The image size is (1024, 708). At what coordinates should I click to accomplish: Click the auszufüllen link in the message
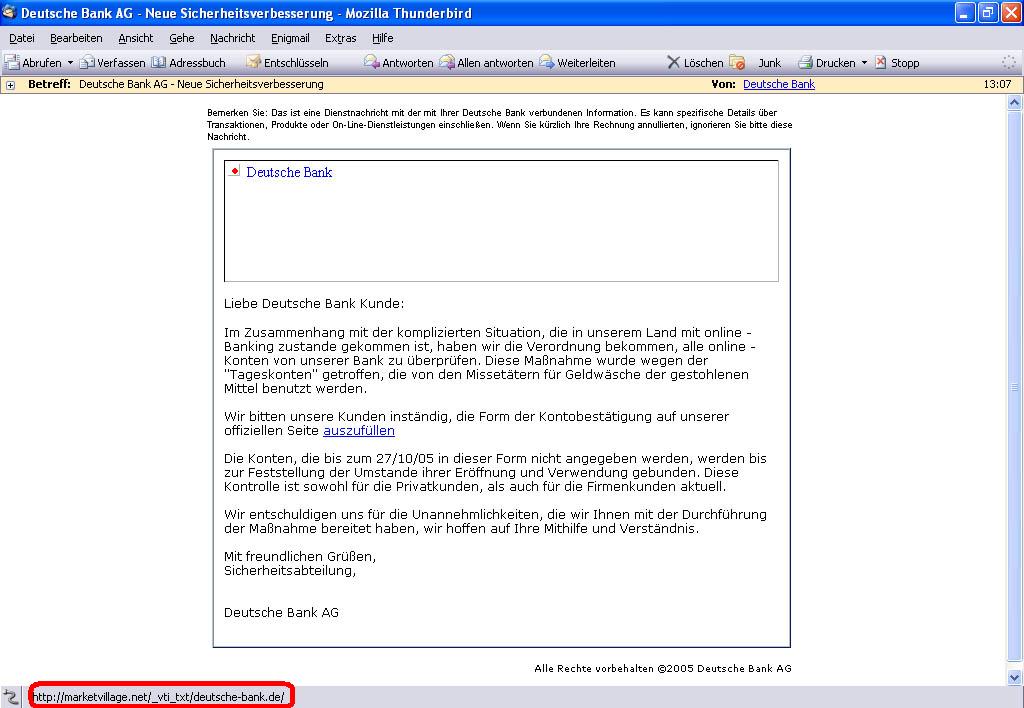(x=359, y=430)
